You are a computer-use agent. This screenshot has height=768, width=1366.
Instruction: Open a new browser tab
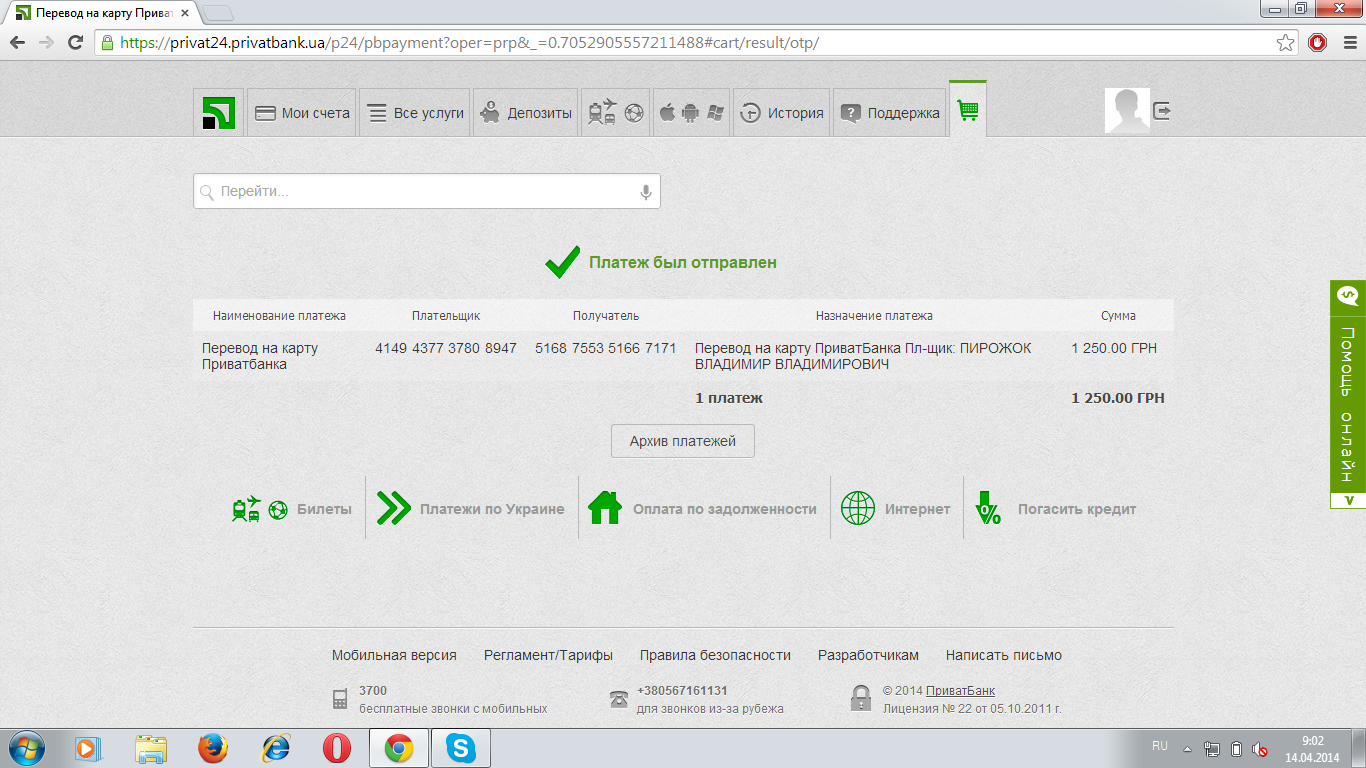pos(218,13)
